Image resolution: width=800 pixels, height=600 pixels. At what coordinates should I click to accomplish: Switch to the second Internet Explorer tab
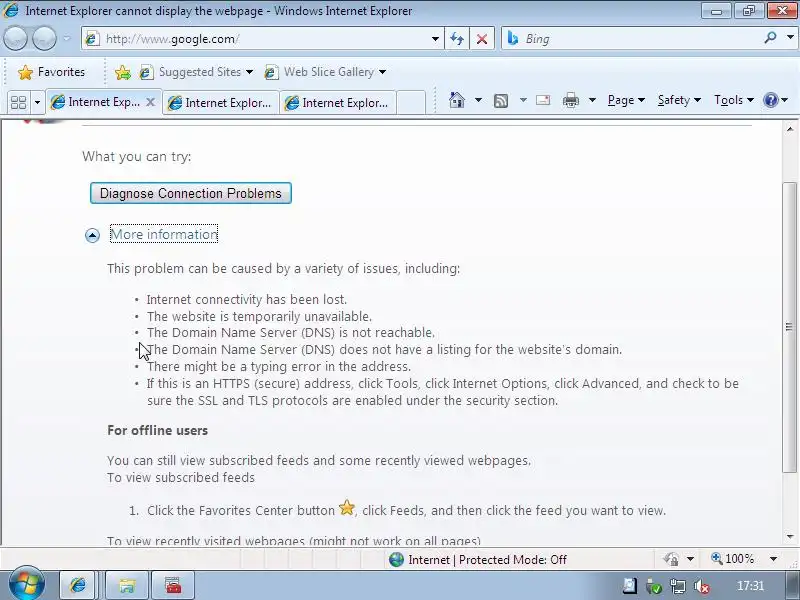click(x=220, y=103)
